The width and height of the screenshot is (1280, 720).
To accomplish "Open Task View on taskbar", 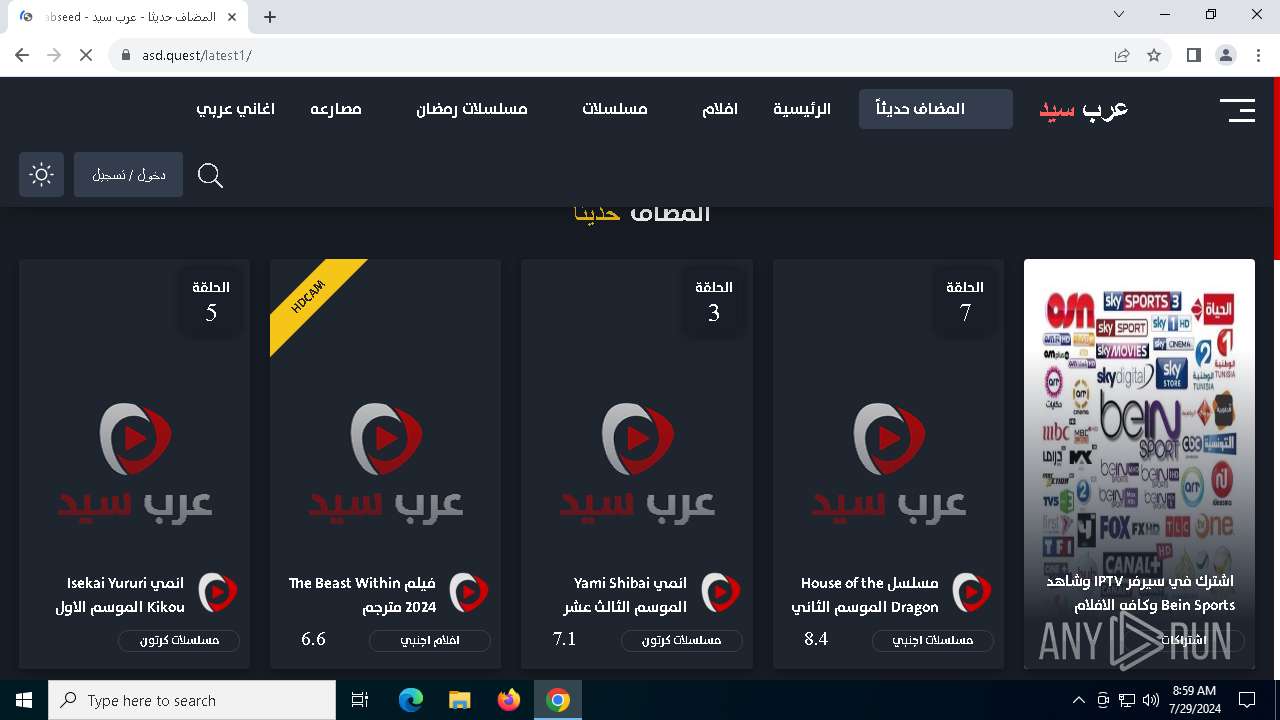I will [360, 700].
